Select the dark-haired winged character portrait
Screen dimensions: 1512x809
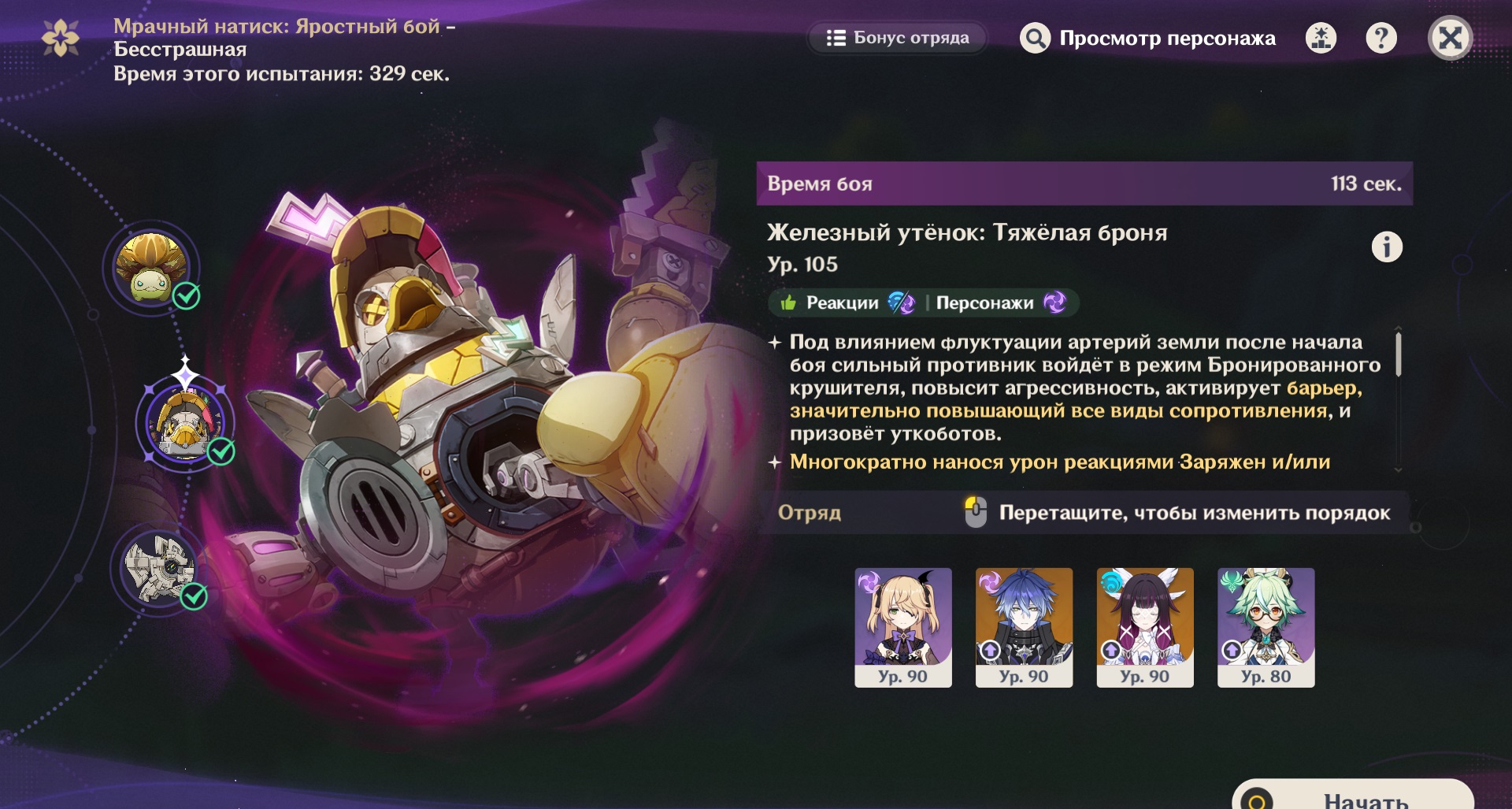pyautogui.click(x=1145, y=627)
